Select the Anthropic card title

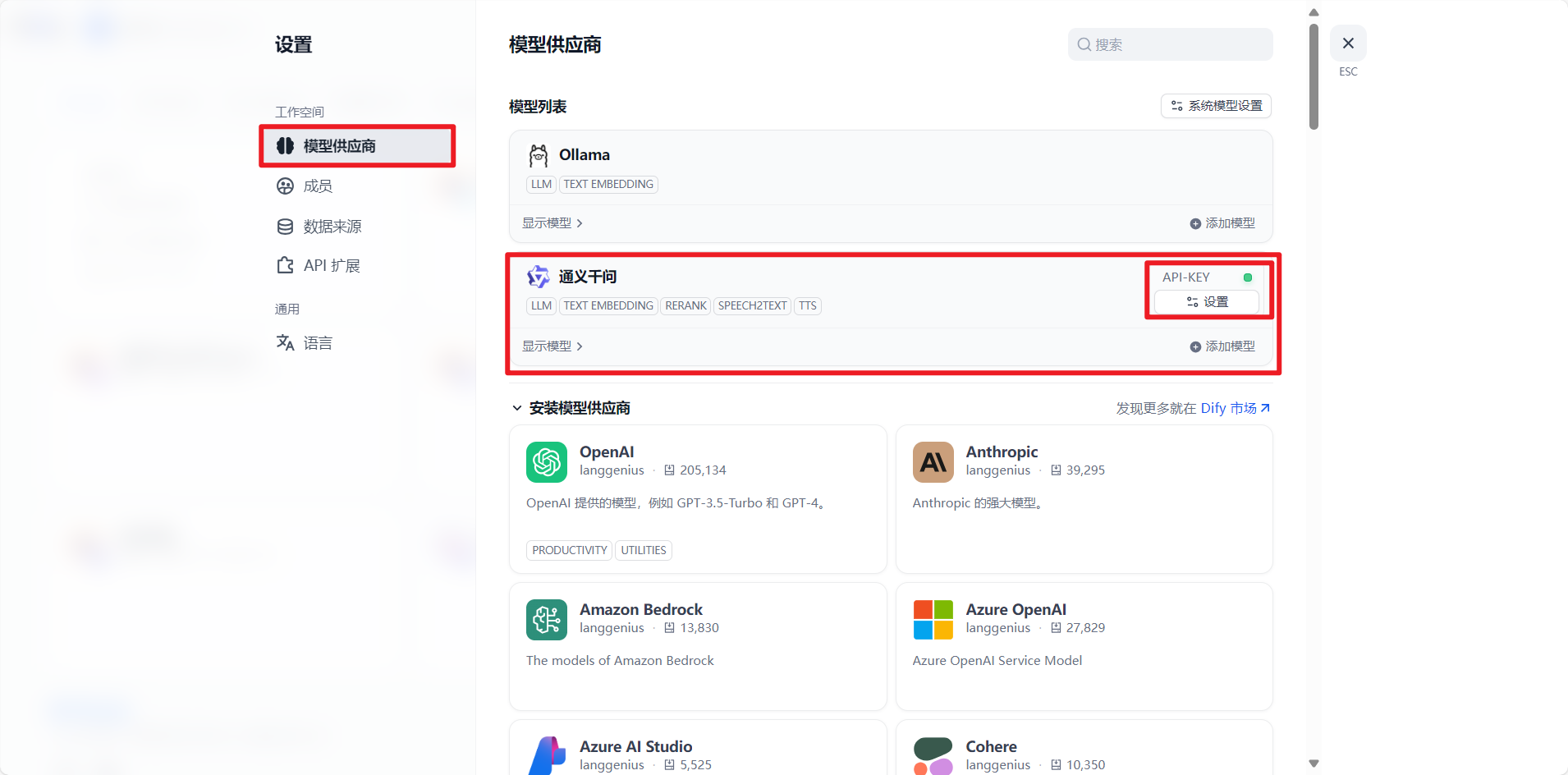(x=1002, y=452)
